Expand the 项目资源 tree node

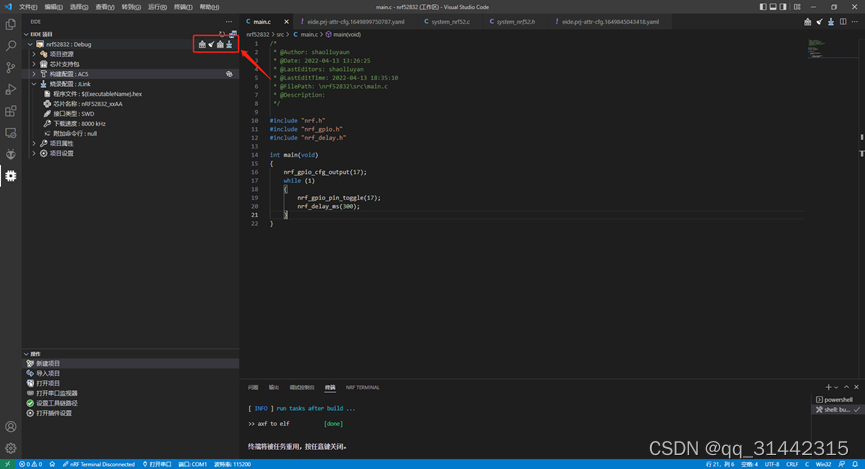(x=35, y=54)
